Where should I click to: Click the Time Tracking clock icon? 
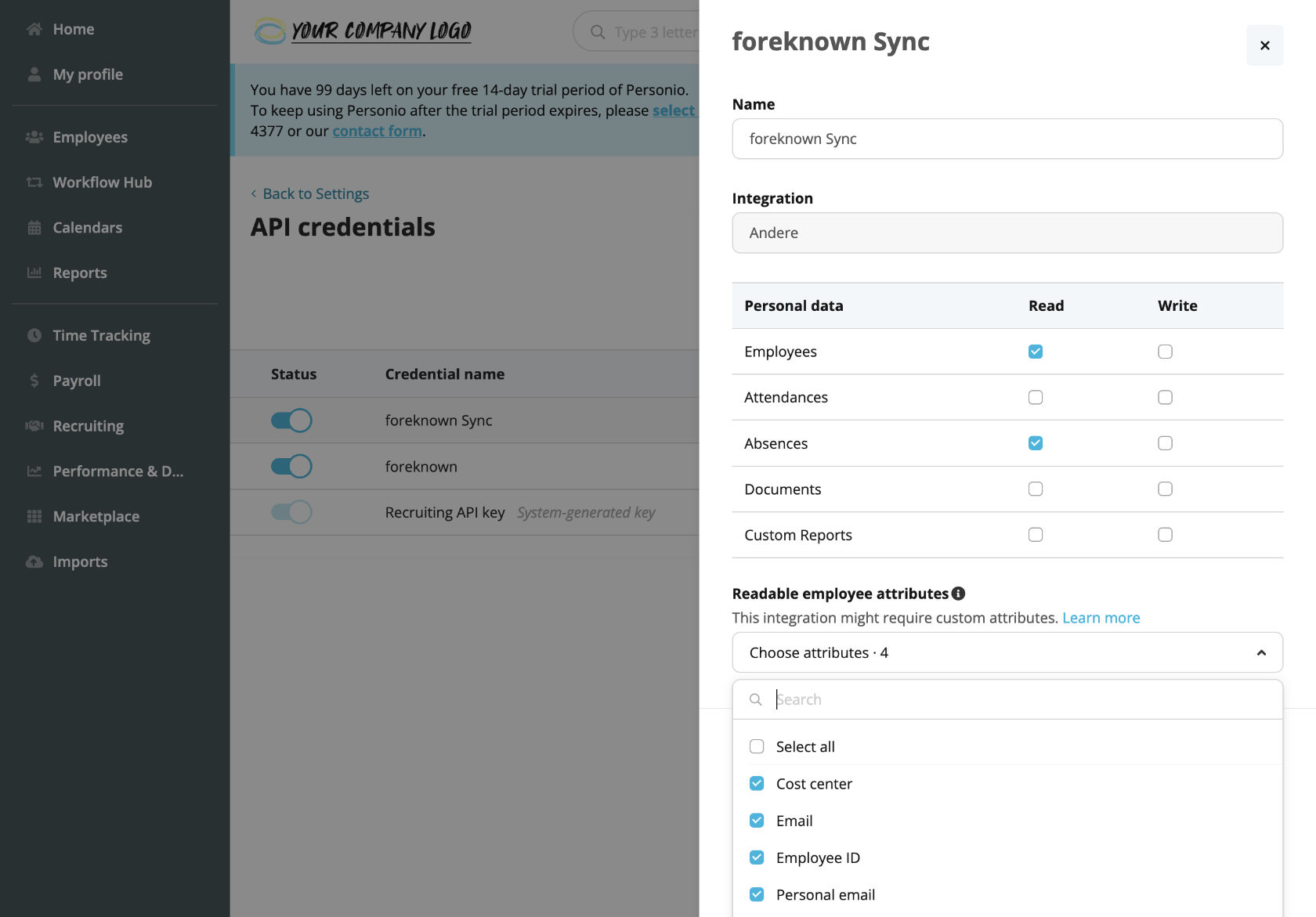coord(34,335)
